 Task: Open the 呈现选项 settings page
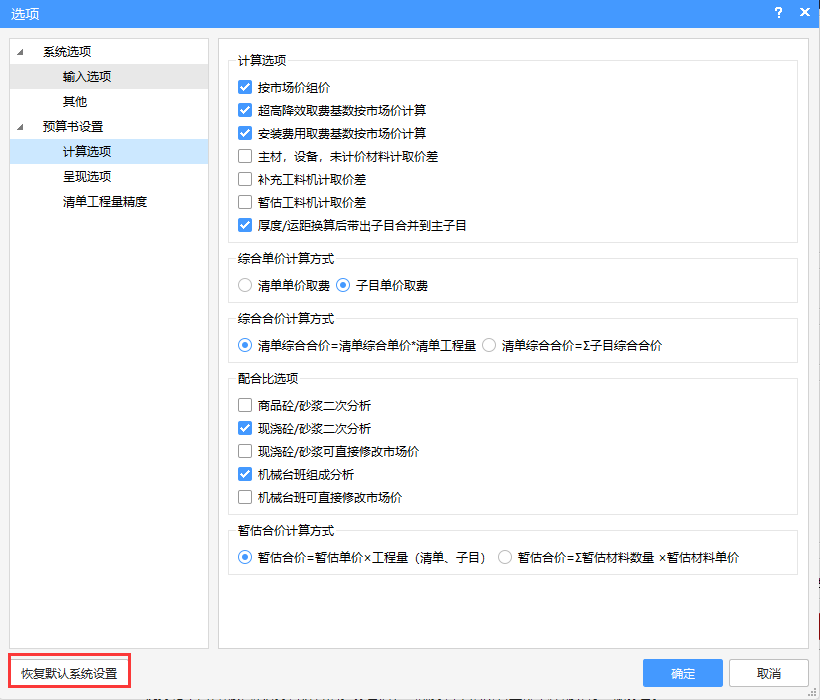click(x=87, y=177)
